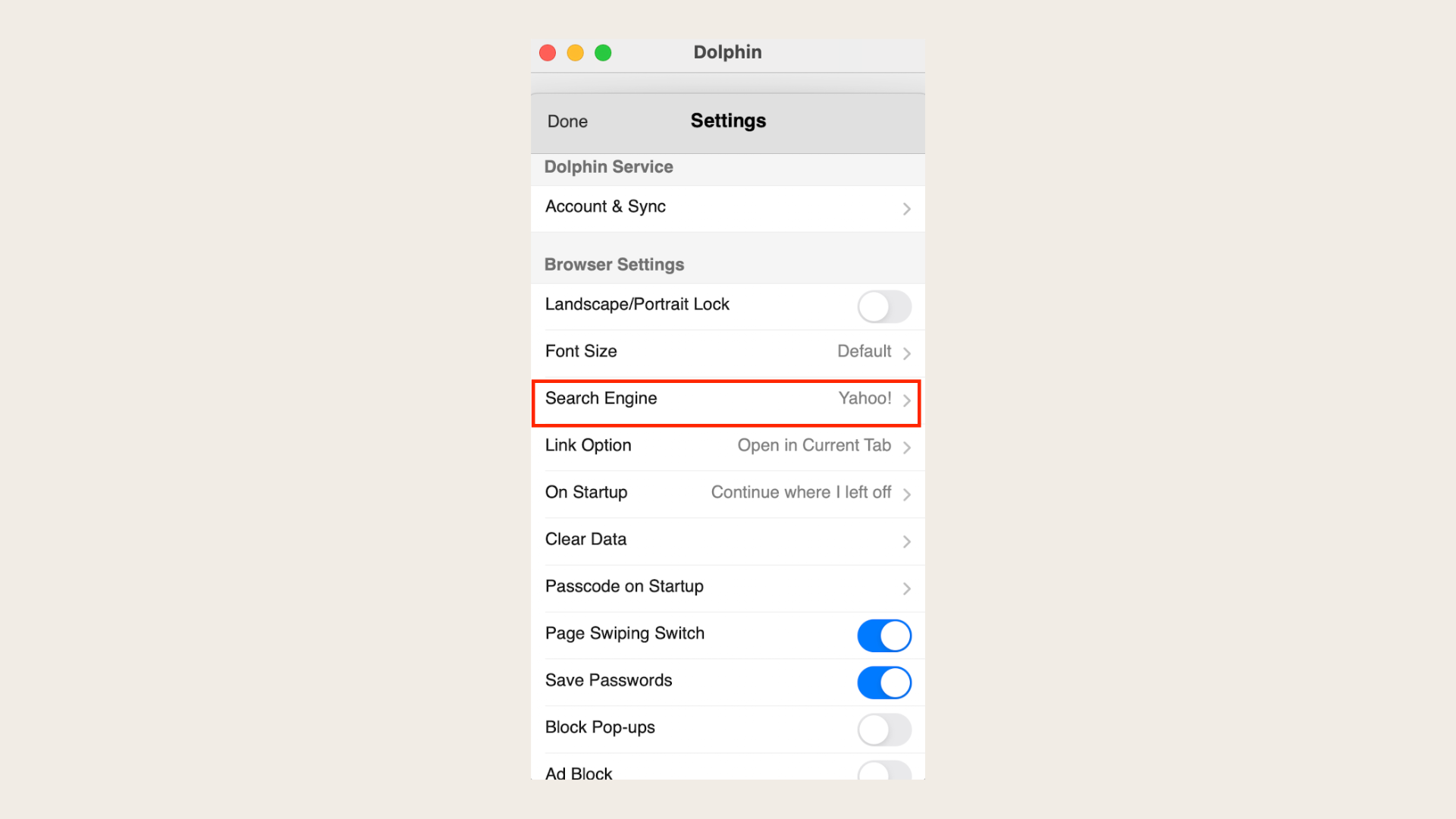Enable Block Pop-ups toggle
The width and height of the screenshot is (1456, 819).
point(883,727)
